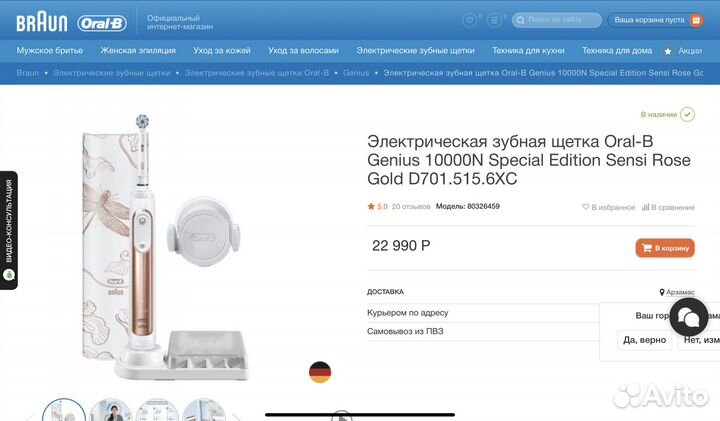Open the comparison list icon in header
Screen dimensions: 720x421
point(494,20)
